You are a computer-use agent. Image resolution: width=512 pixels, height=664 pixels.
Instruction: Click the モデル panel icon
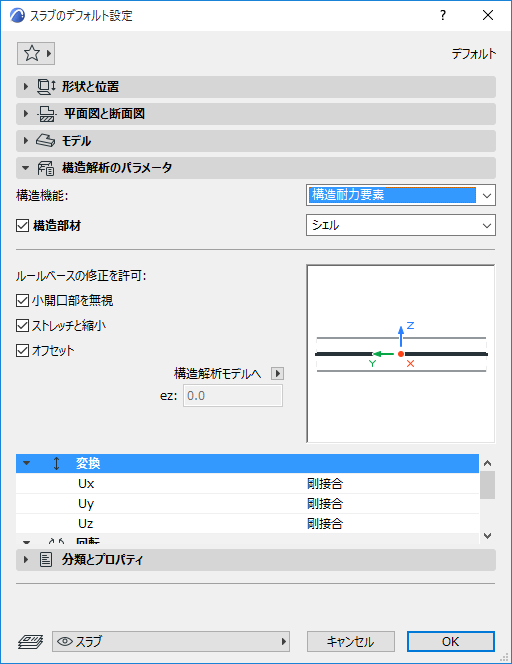[x=45, y=141]
